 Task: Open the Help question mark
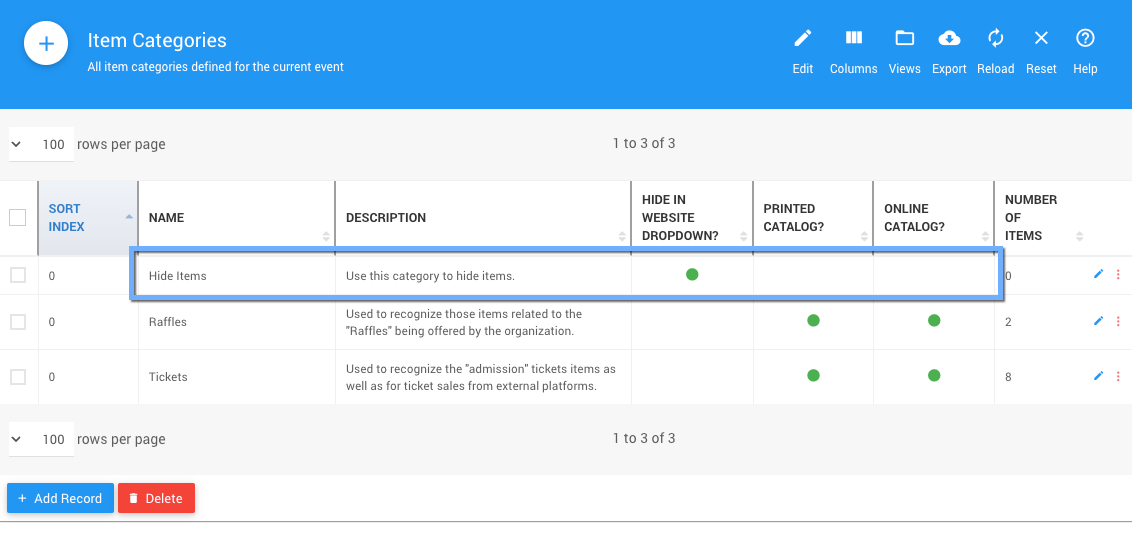[1085, 50]
